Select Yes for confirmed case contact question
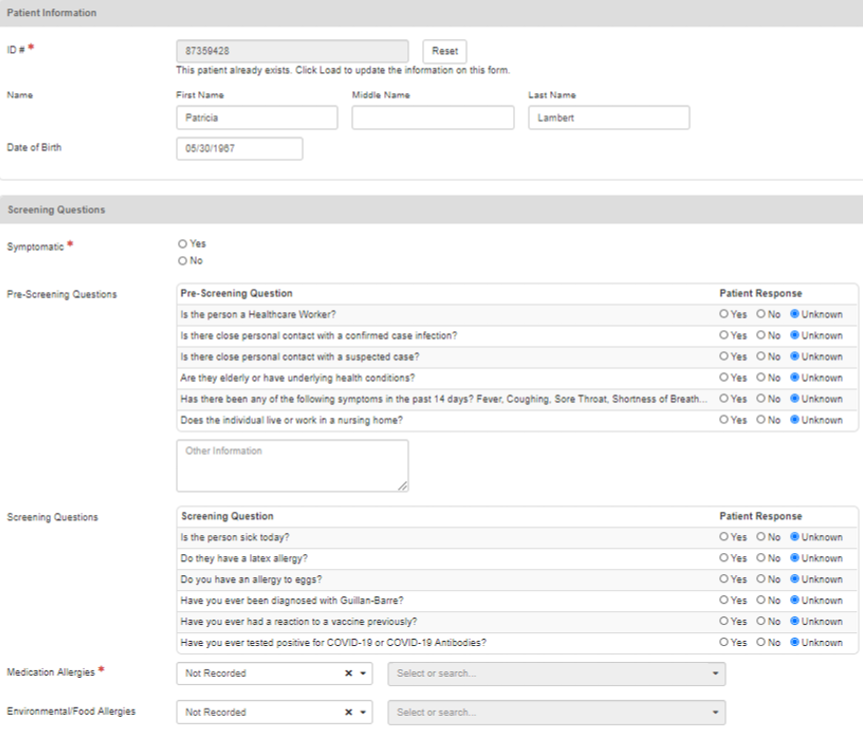 click(x=724, y=335)
